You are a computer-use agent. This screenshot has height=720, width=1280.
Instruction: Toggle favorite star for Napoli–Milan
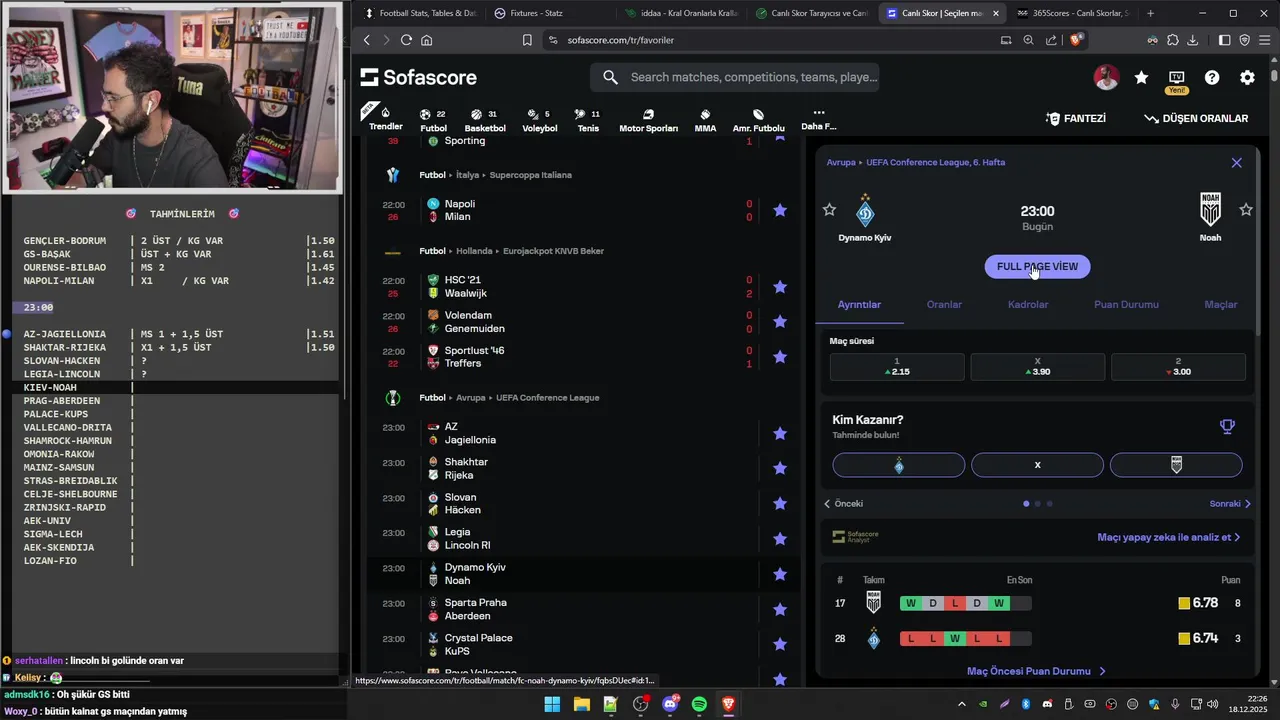click(780, 210)
